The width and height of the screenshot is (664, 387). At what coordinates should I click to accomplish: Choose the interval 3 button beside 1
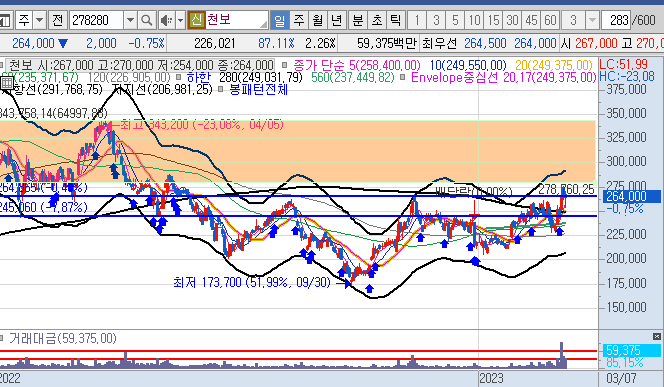(x=436, y=20)
